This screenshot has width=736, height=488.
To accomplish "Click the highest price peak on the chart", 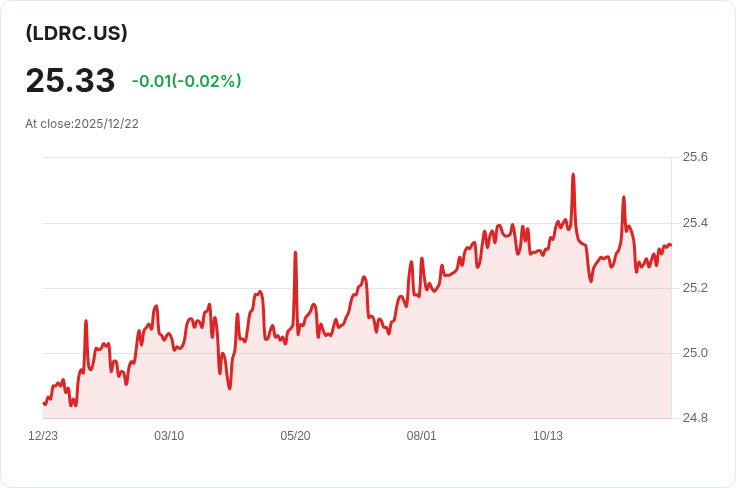I will click(573, 175).
